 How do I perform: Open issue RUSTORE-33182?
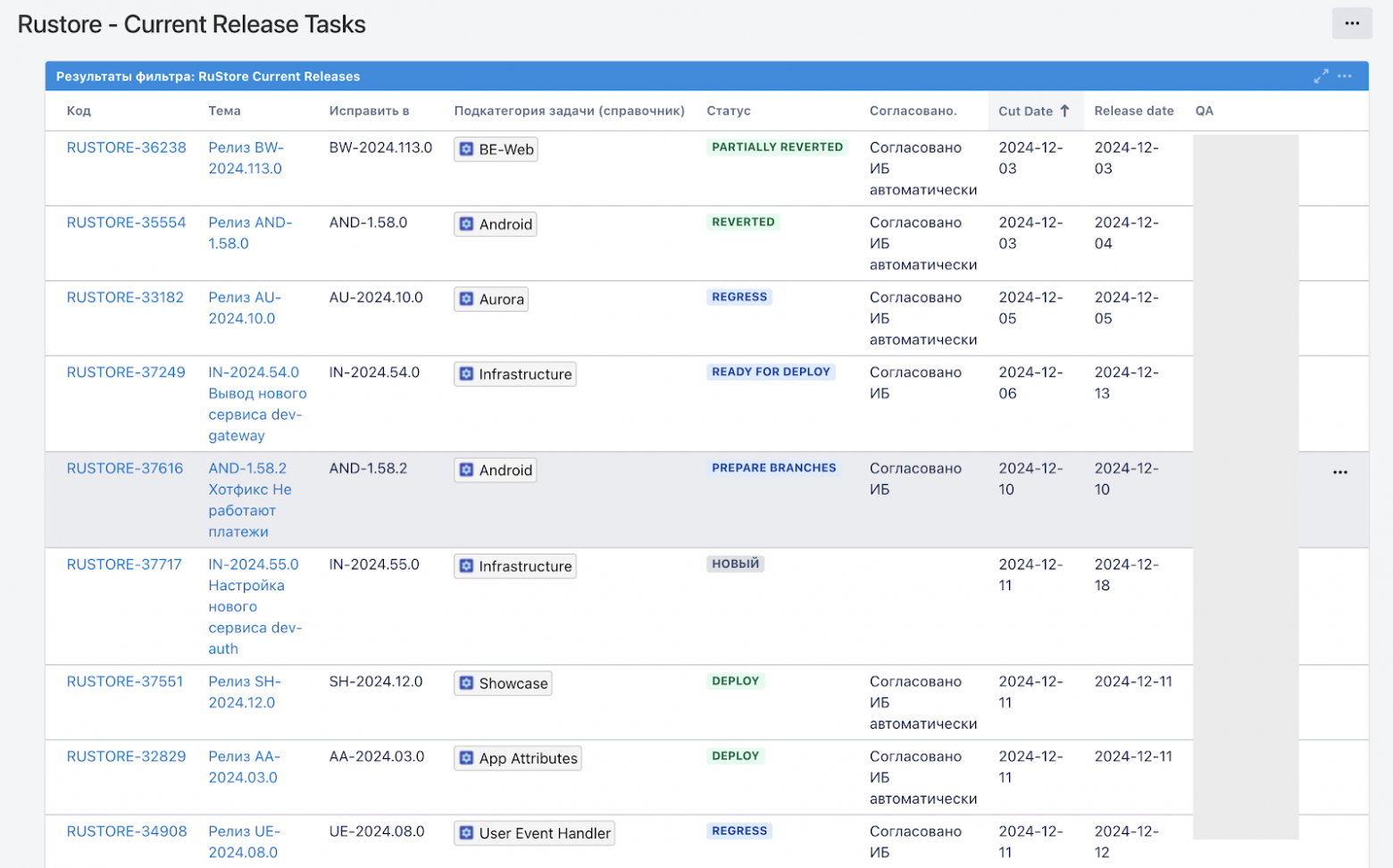click(125, 297)
